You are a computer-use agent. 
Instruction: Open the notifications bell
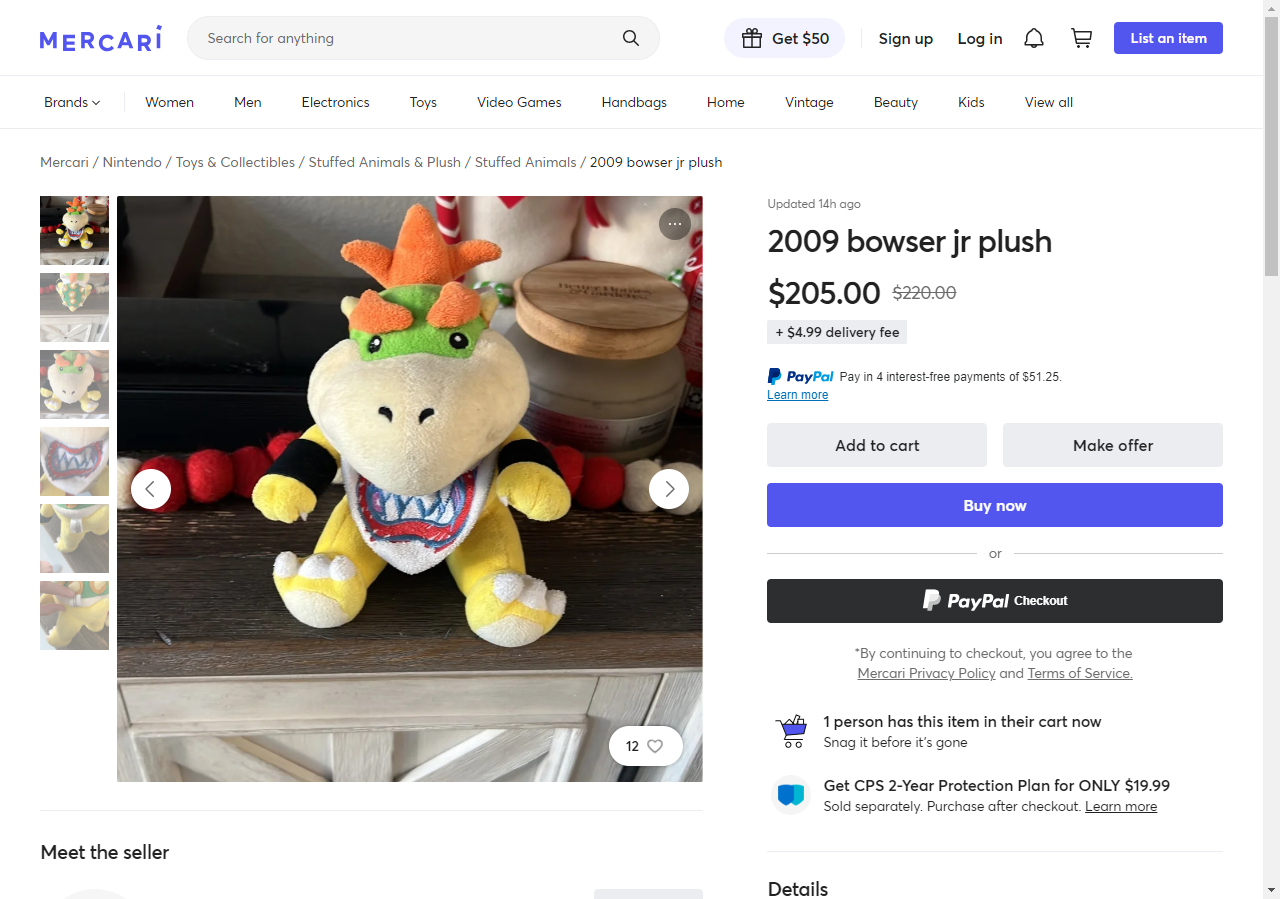pos(1034,38)
